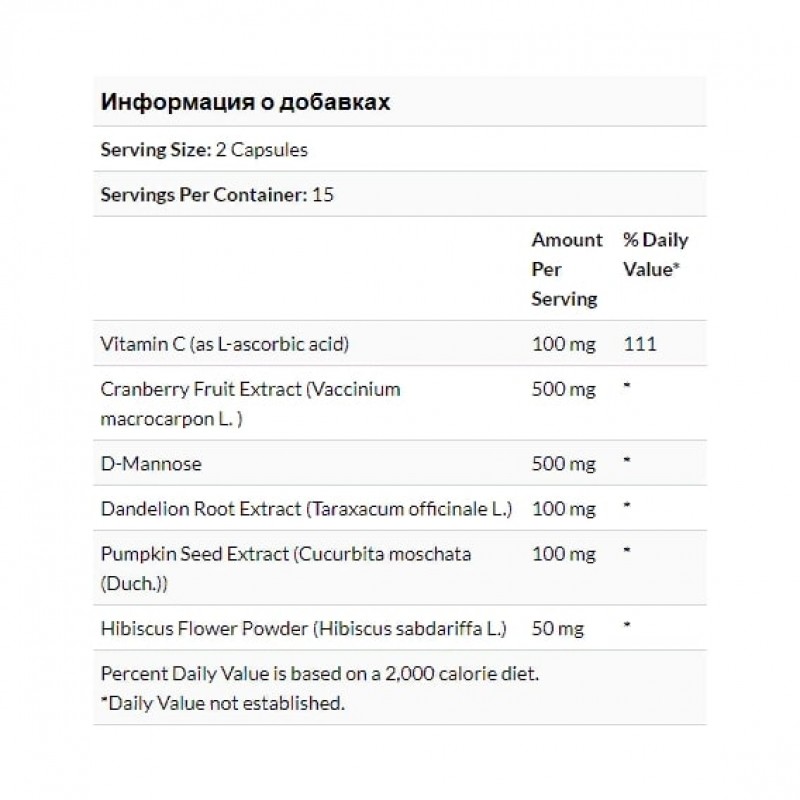Click the "% Daily Value*" column header
The width and height of the screenshot is (800, 800).
[655, 255]
